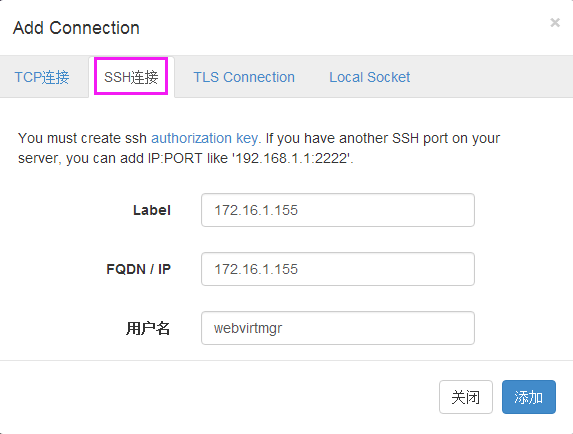
Task: Click the blue 添加 button
Action: [x=528, y=397]
